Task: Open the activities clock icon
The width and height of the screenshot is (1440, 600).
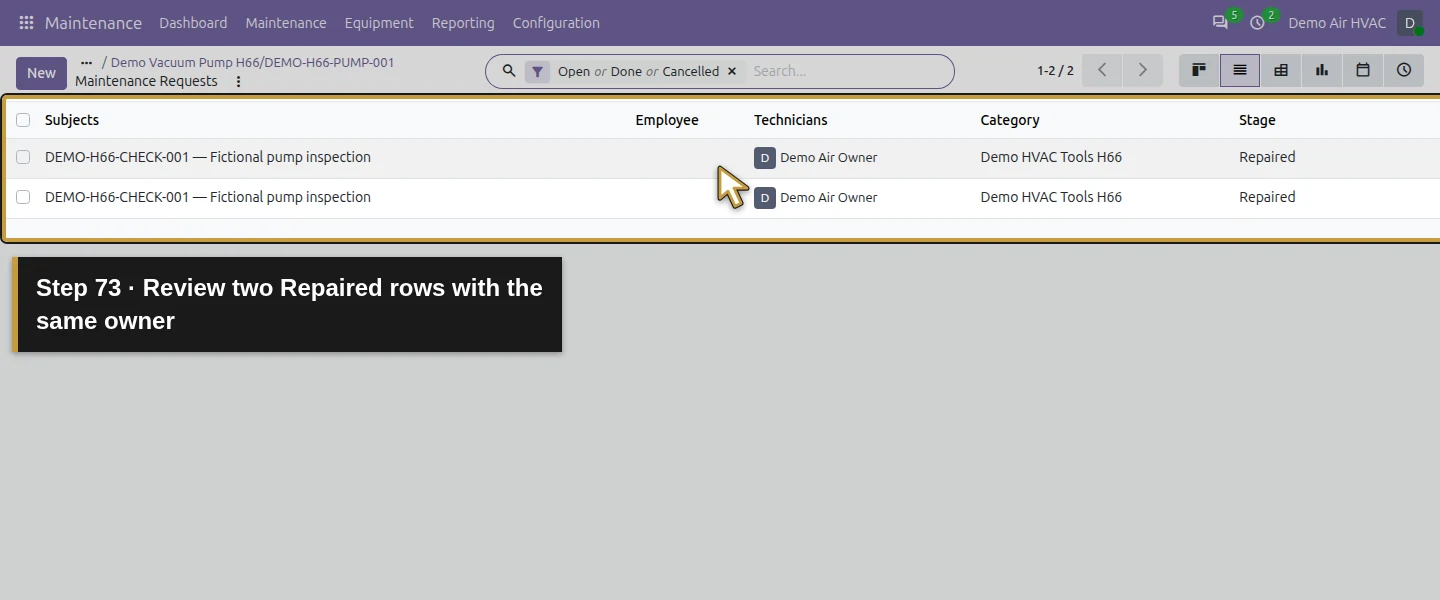Action: (x=1258, y=22)
